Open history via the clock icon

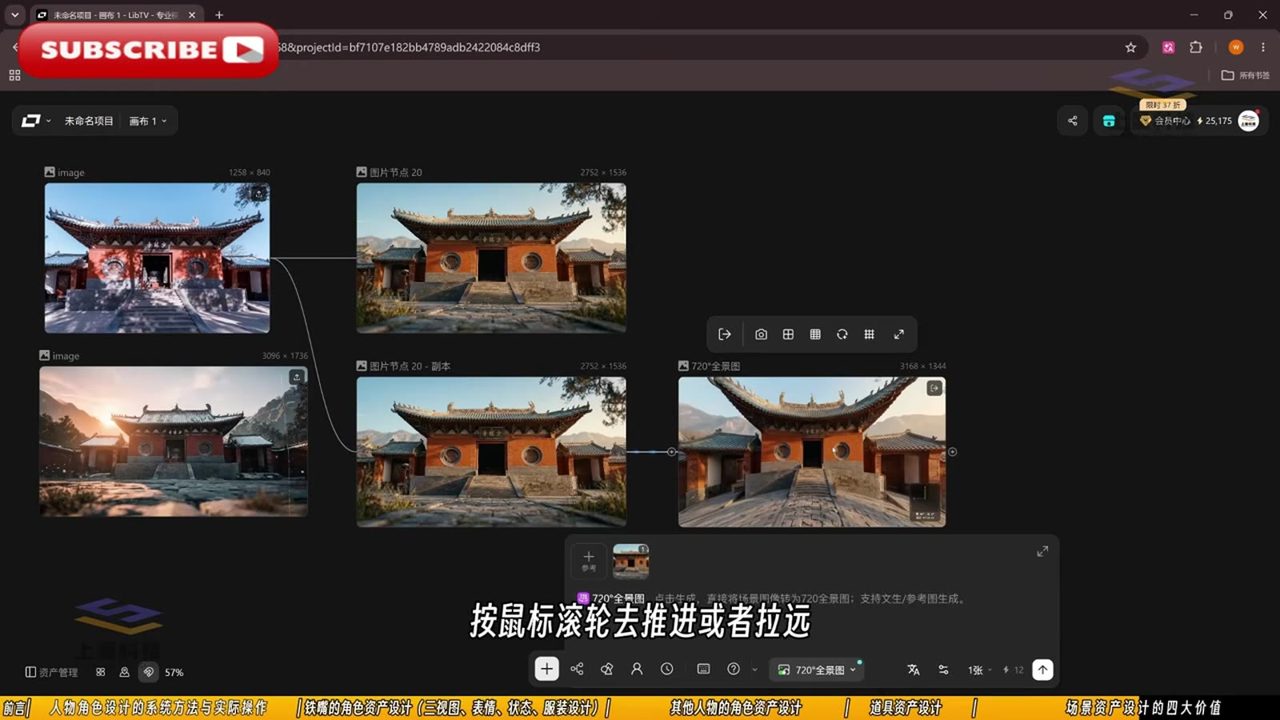(667, 669)
